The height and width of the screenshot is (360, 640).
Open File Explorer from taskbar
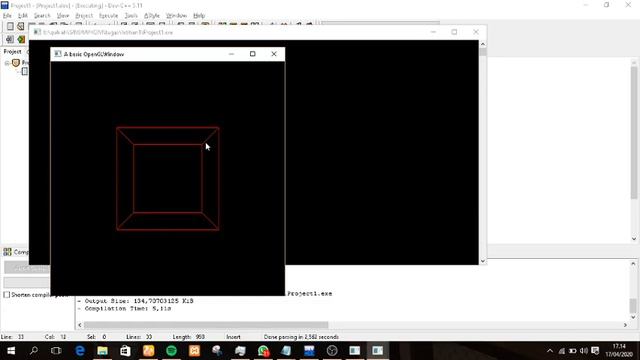[x=102, y=351]
